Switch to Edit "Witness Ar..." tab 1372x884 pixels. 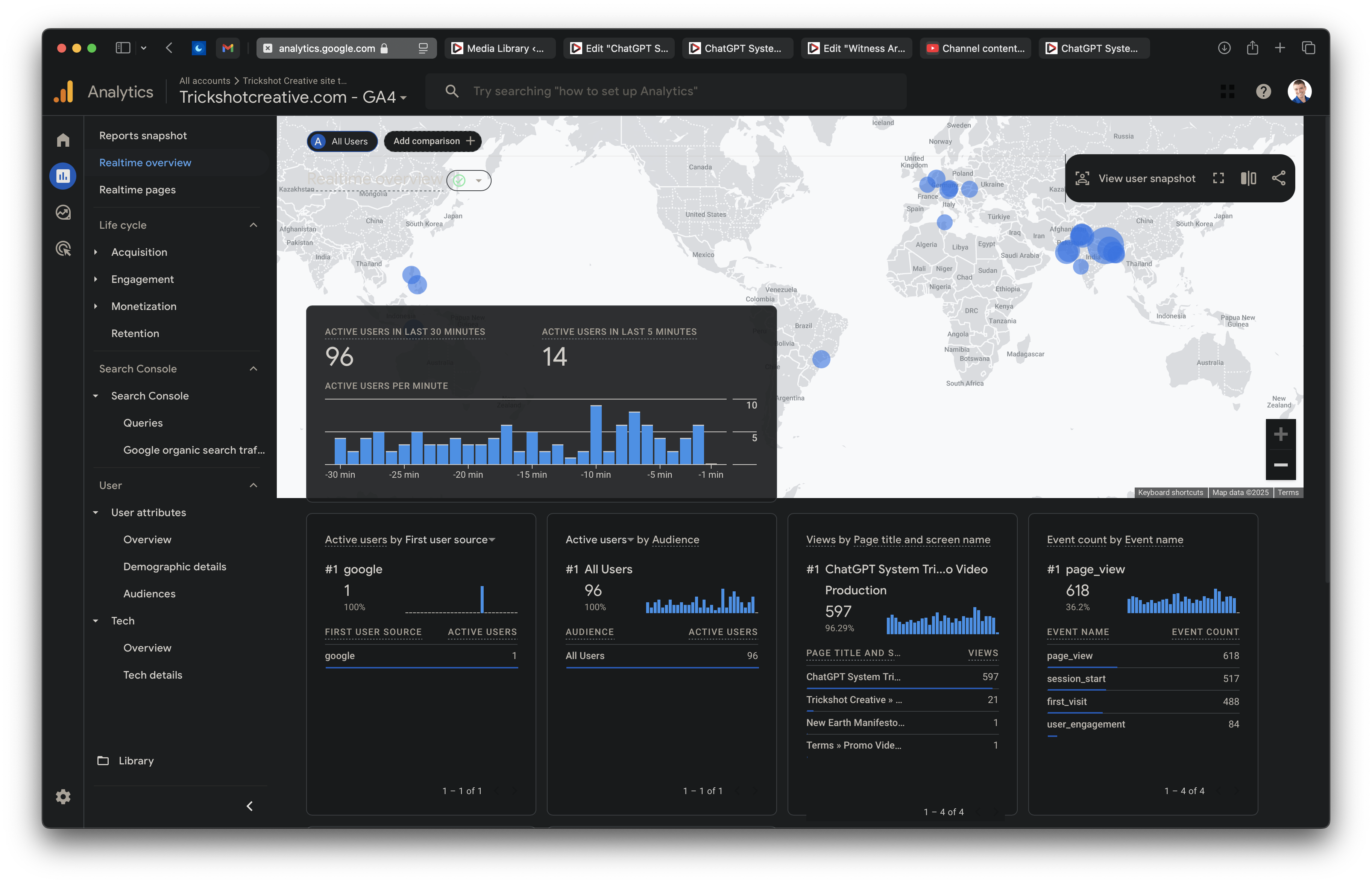click(x=857, y=48)
